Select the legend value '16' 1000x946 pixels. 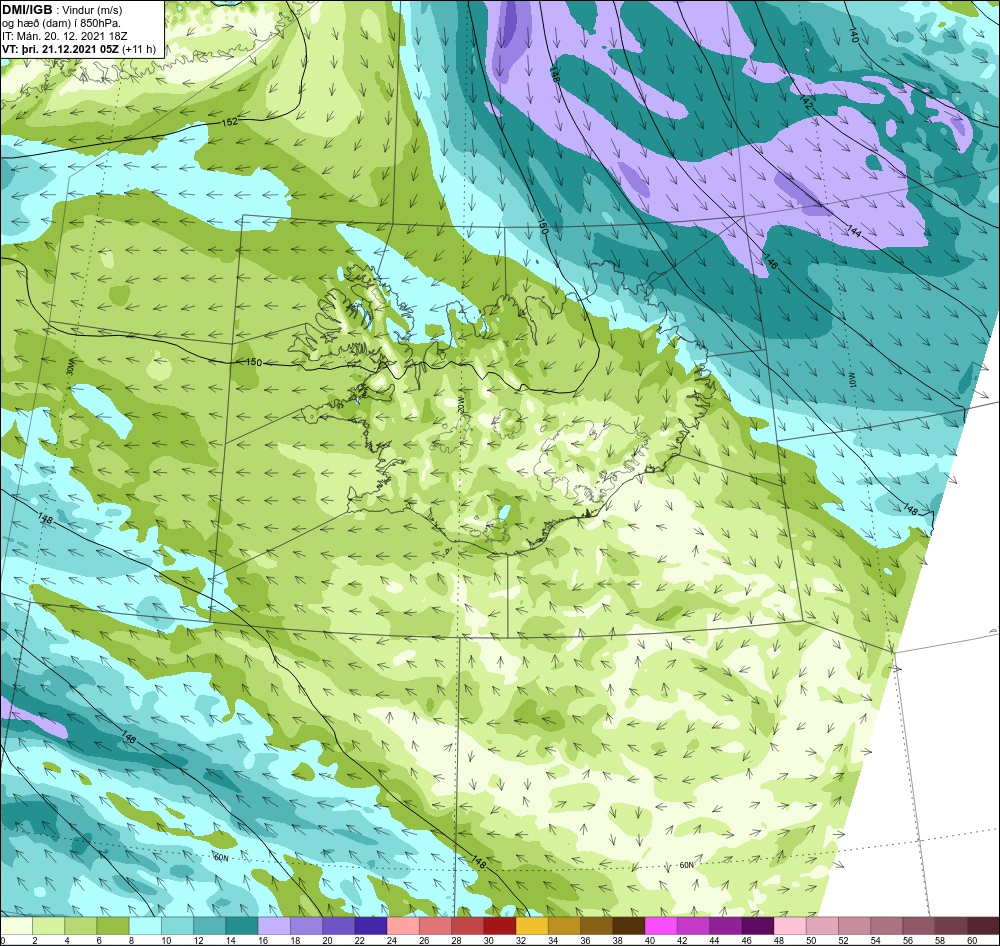click(263, 940)
